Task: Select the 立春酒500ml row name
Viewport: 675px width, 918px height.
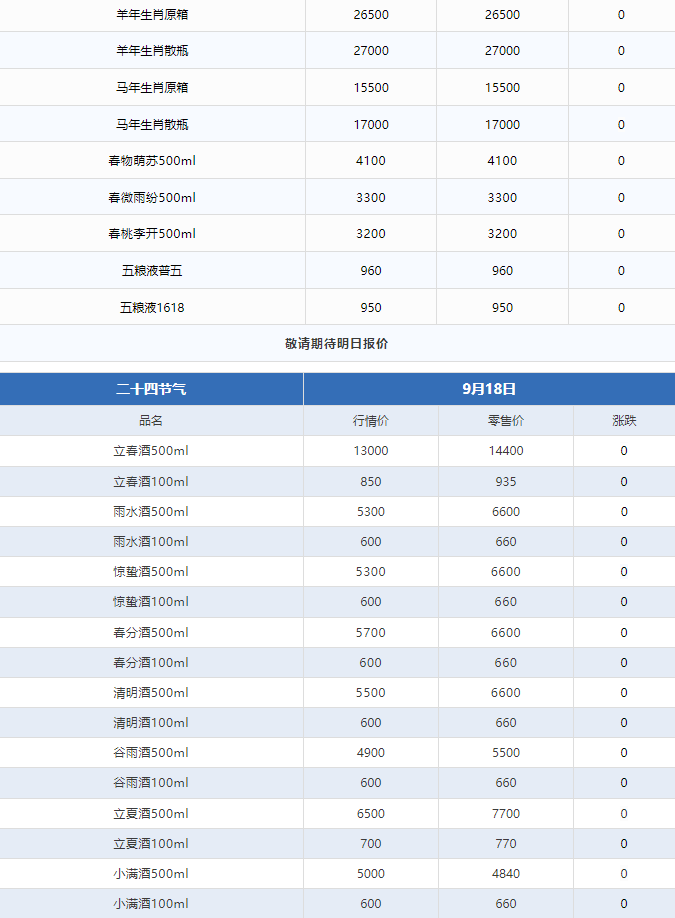Action: tap(151, 451)
